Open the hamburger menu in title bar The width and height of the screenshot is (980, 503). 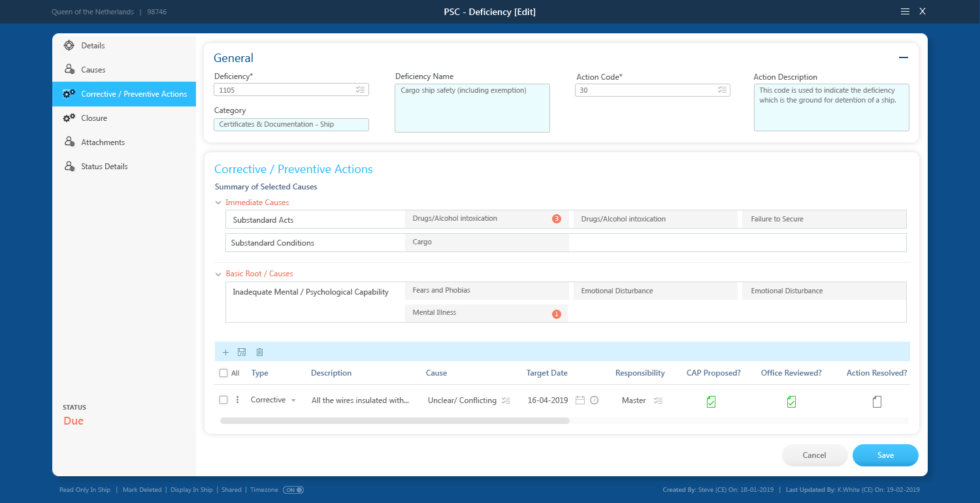(905, 11)
